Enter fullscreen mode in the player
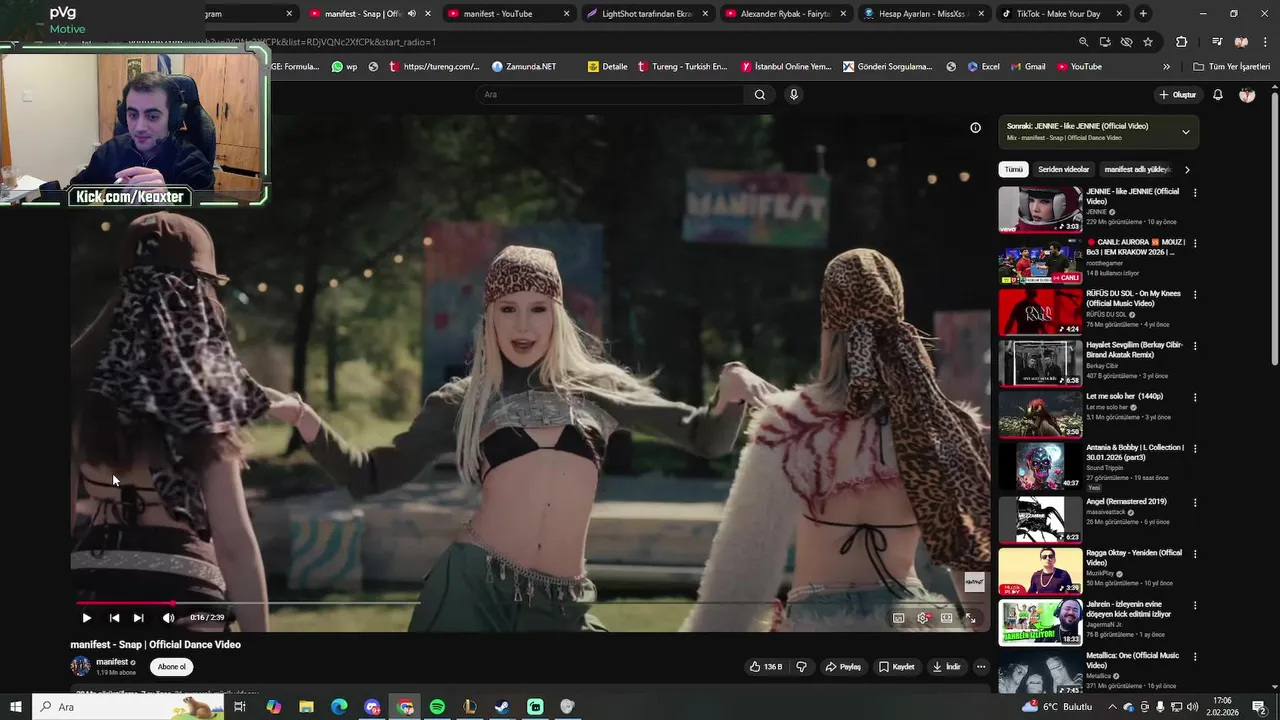Screen dimensions: 1280x720 tap(970, 618)
